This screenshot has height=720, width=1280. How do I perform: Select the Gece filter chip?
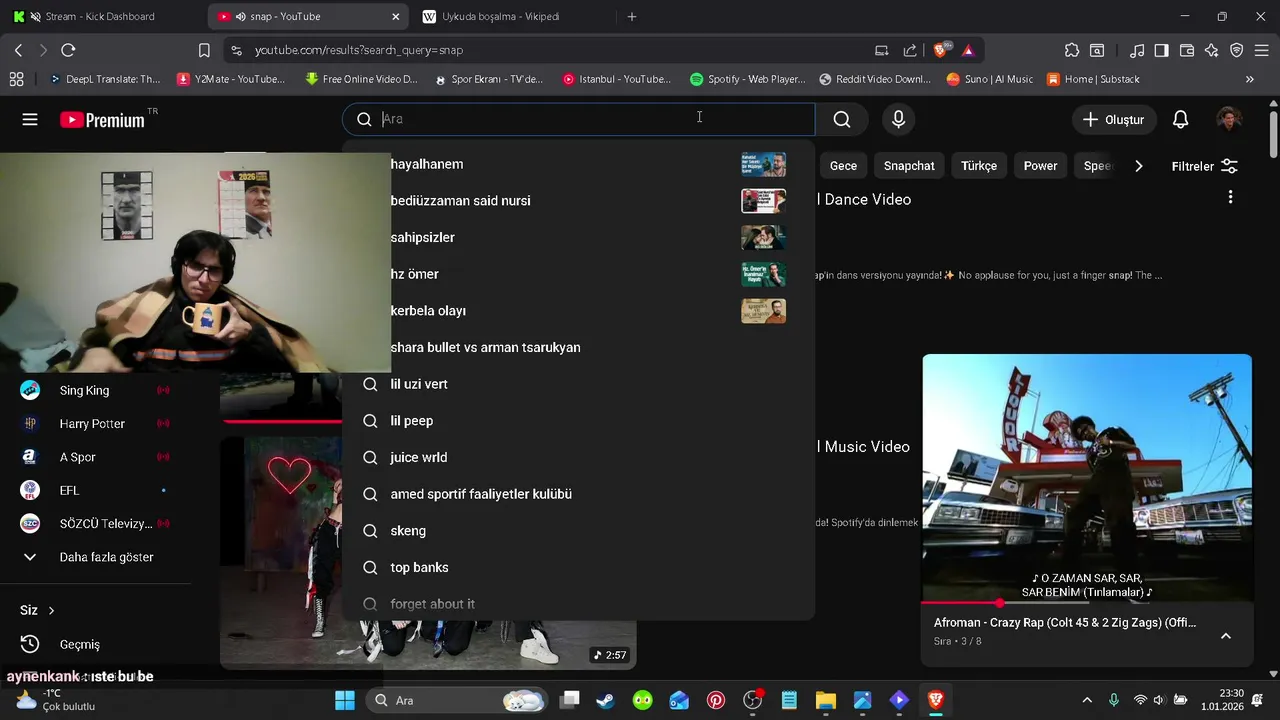(x=843, y=166)
